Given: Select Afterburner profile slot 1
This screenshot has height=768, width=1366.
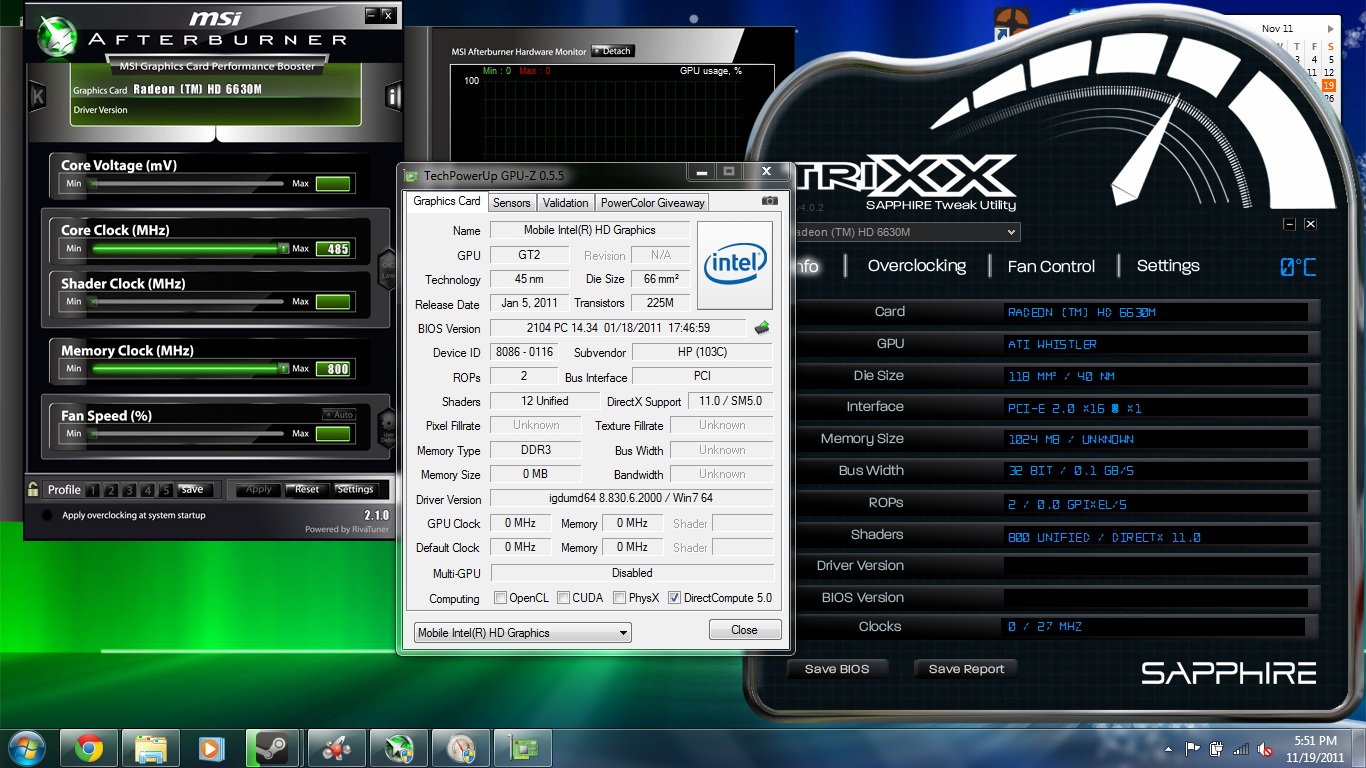Looking at the screenshot, I should 92,490.
